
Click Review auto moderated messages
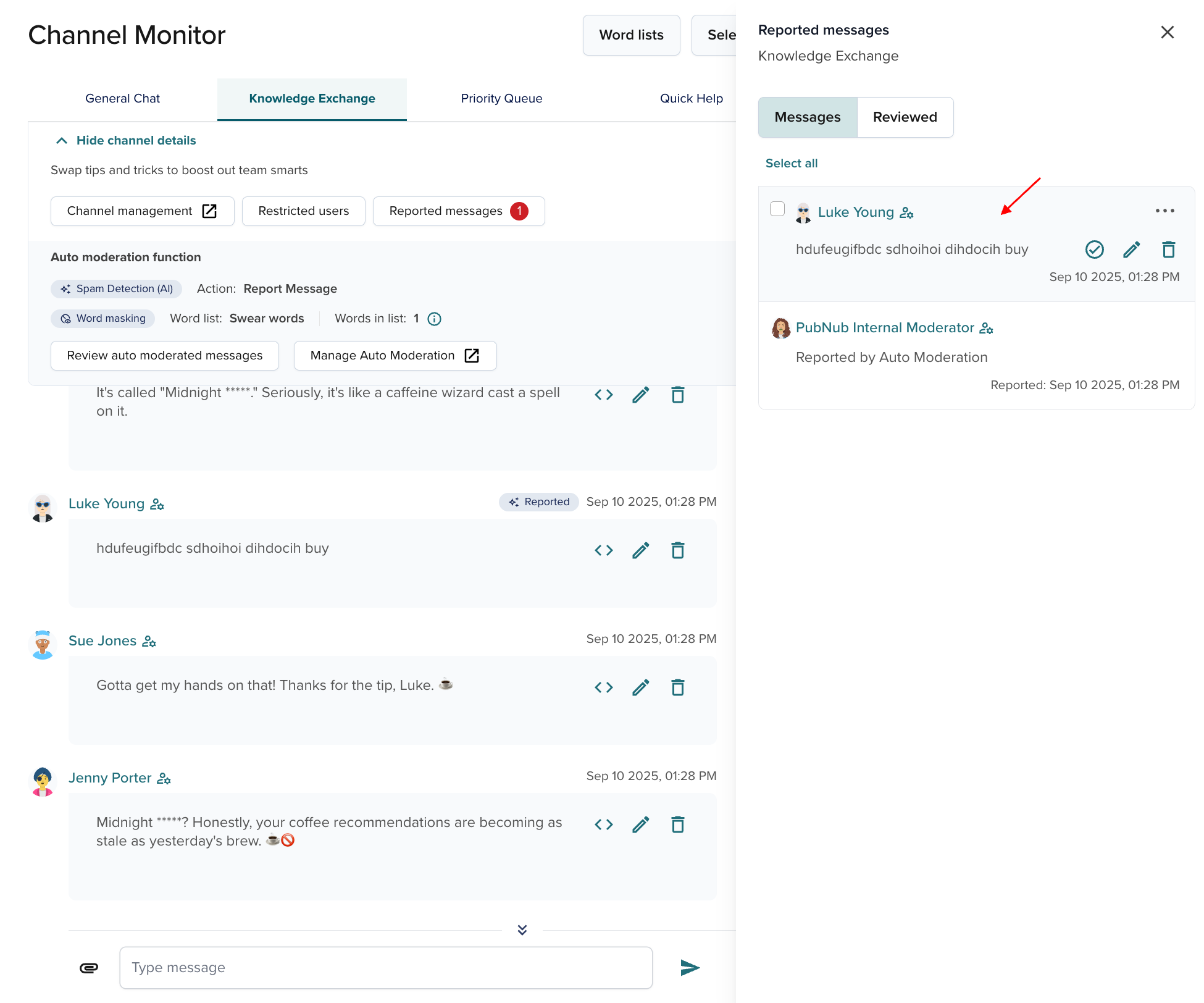pos(164,356)
